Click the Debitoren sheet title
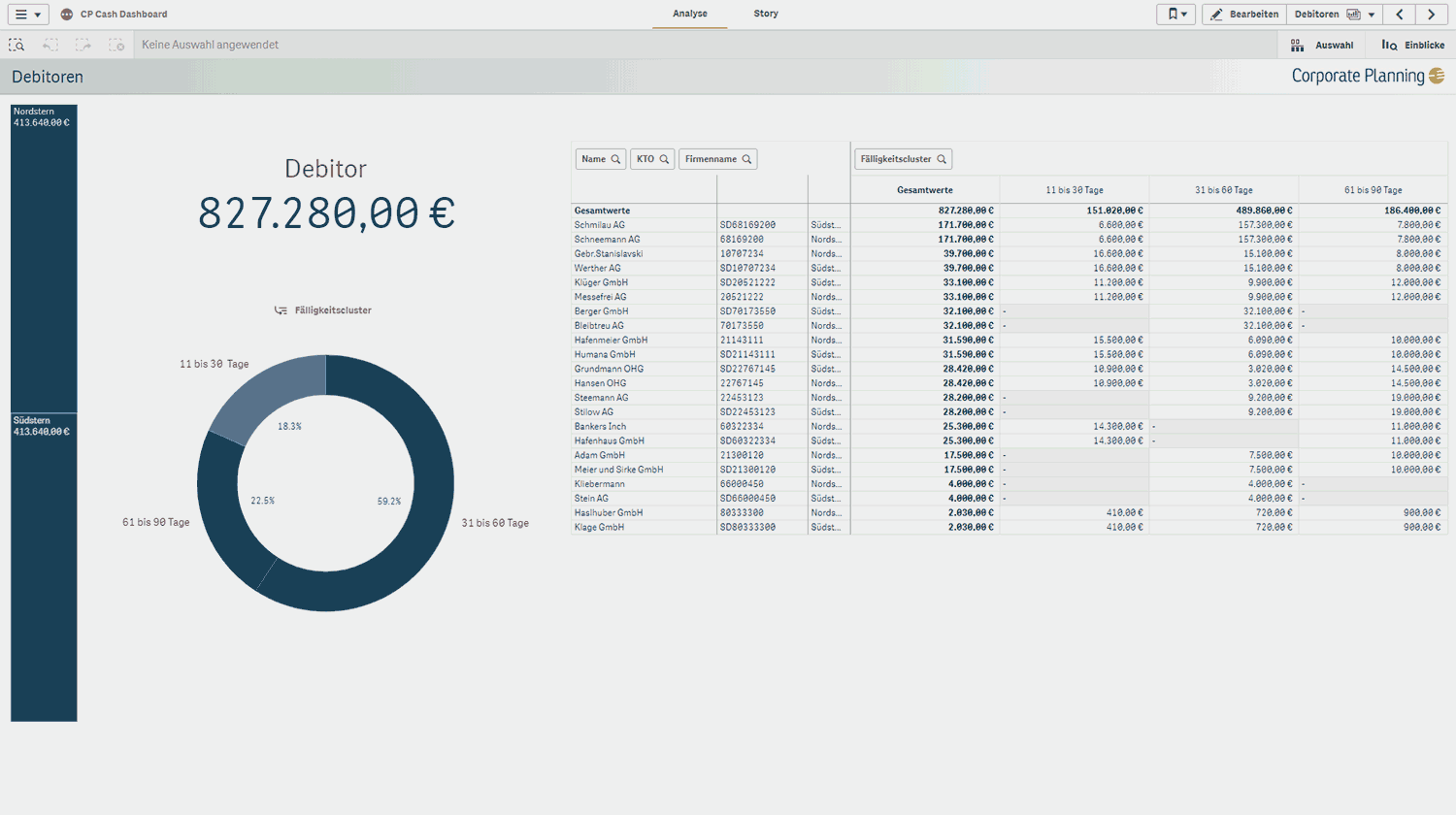Screen dimensions: 1456x815 pyautogui.click(x=48, y=77)
